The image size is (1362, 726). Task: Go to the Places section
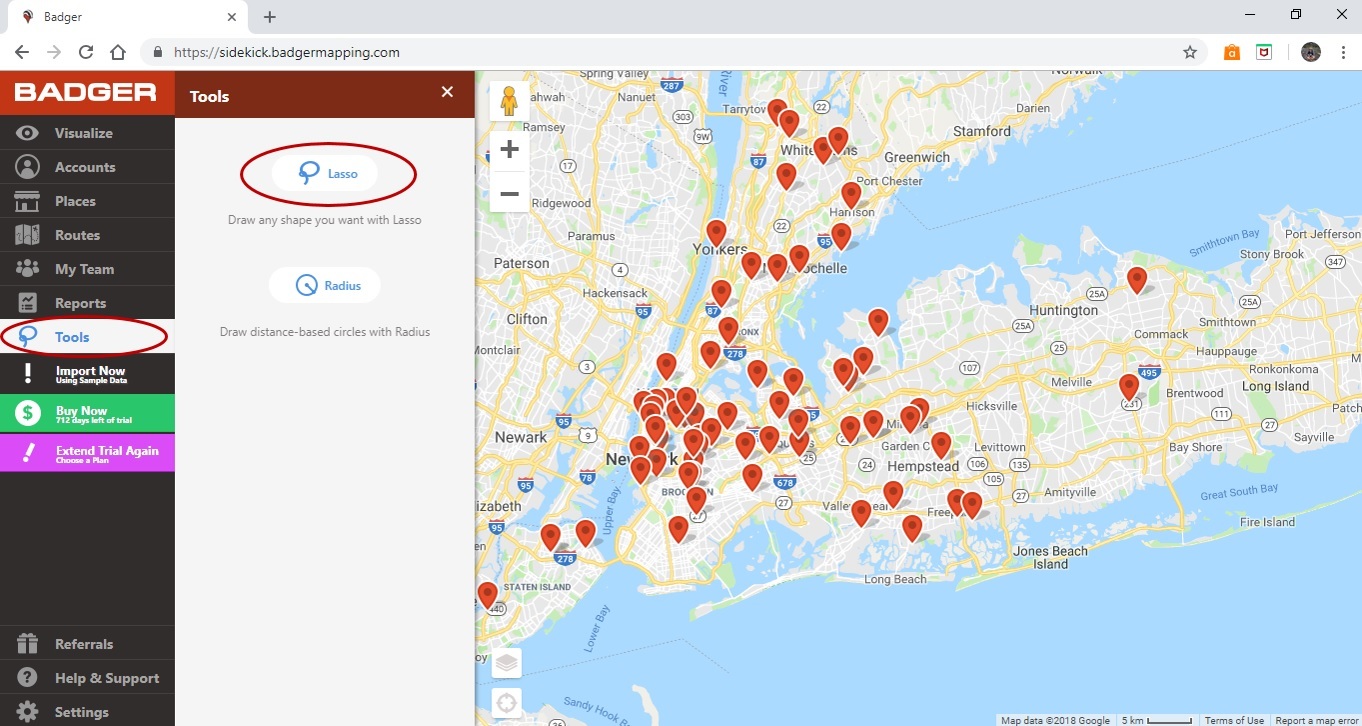point(87,201)
